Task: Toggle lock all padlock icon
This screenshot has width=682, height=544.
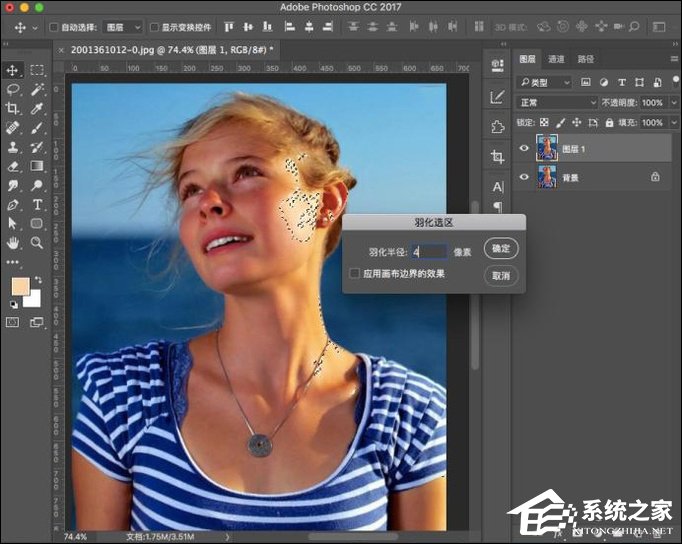Action: point(609,123)
